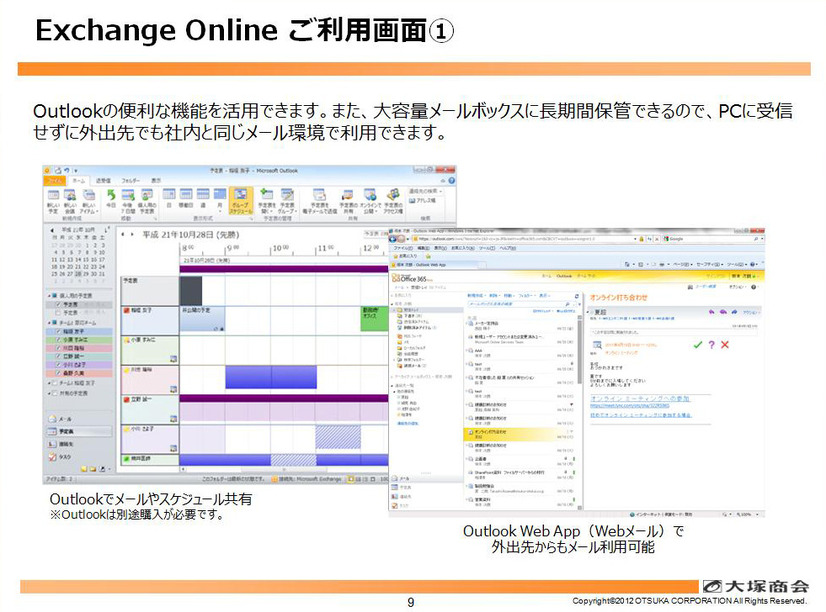Click Forward arrow icon in OWA message
Screen dimensions: 826x612
734,312
